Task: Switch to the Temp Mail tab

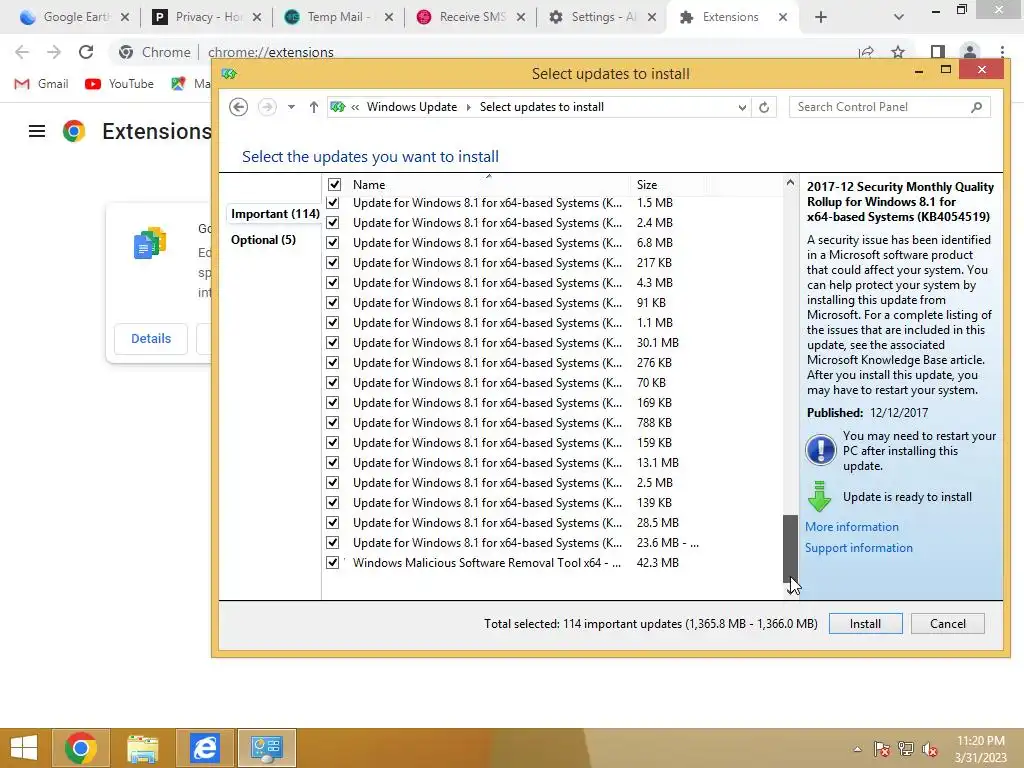Action: [338, 17]
